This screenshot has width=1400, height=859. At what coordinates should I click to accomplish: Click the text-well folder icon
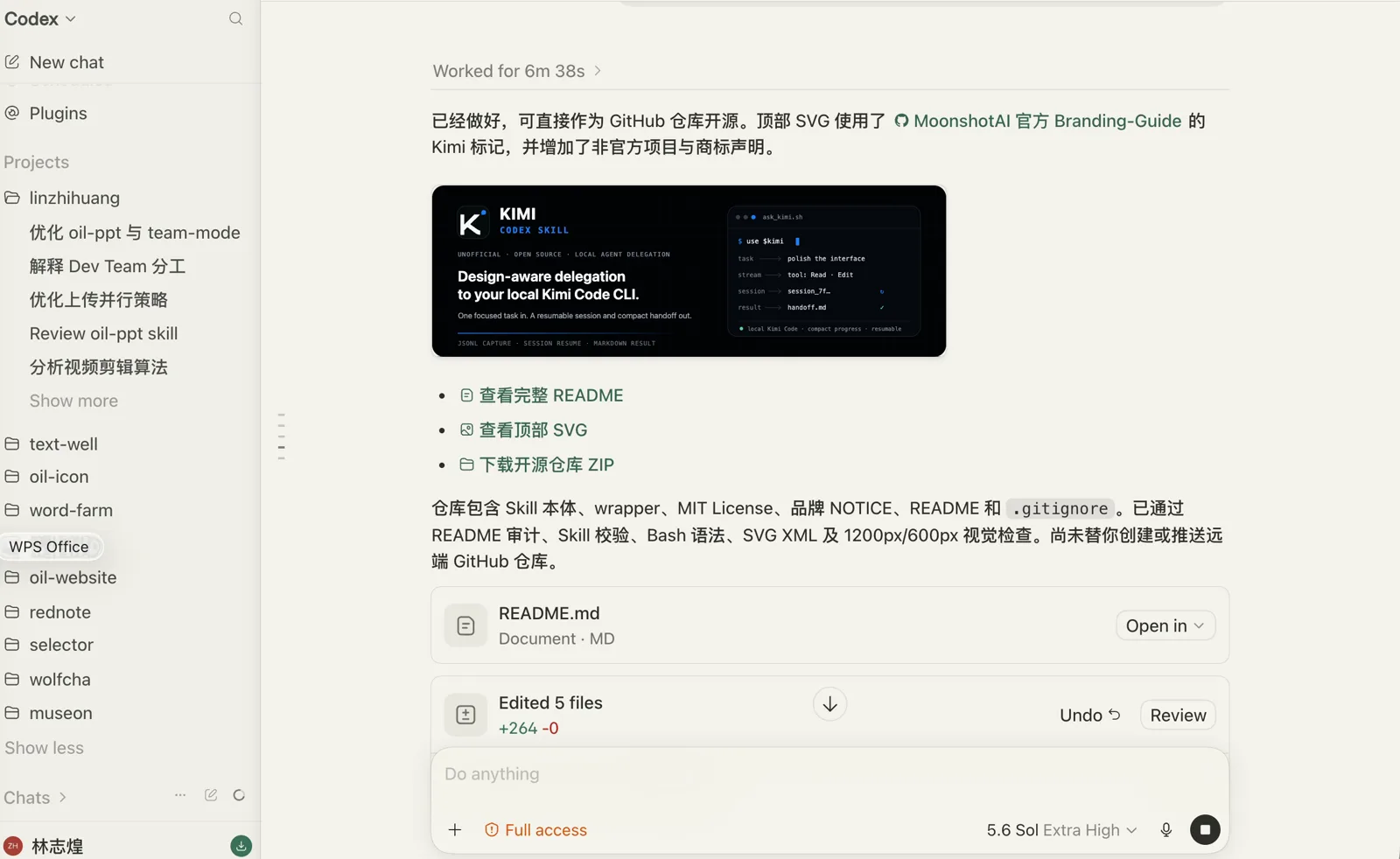coord(12,443)
